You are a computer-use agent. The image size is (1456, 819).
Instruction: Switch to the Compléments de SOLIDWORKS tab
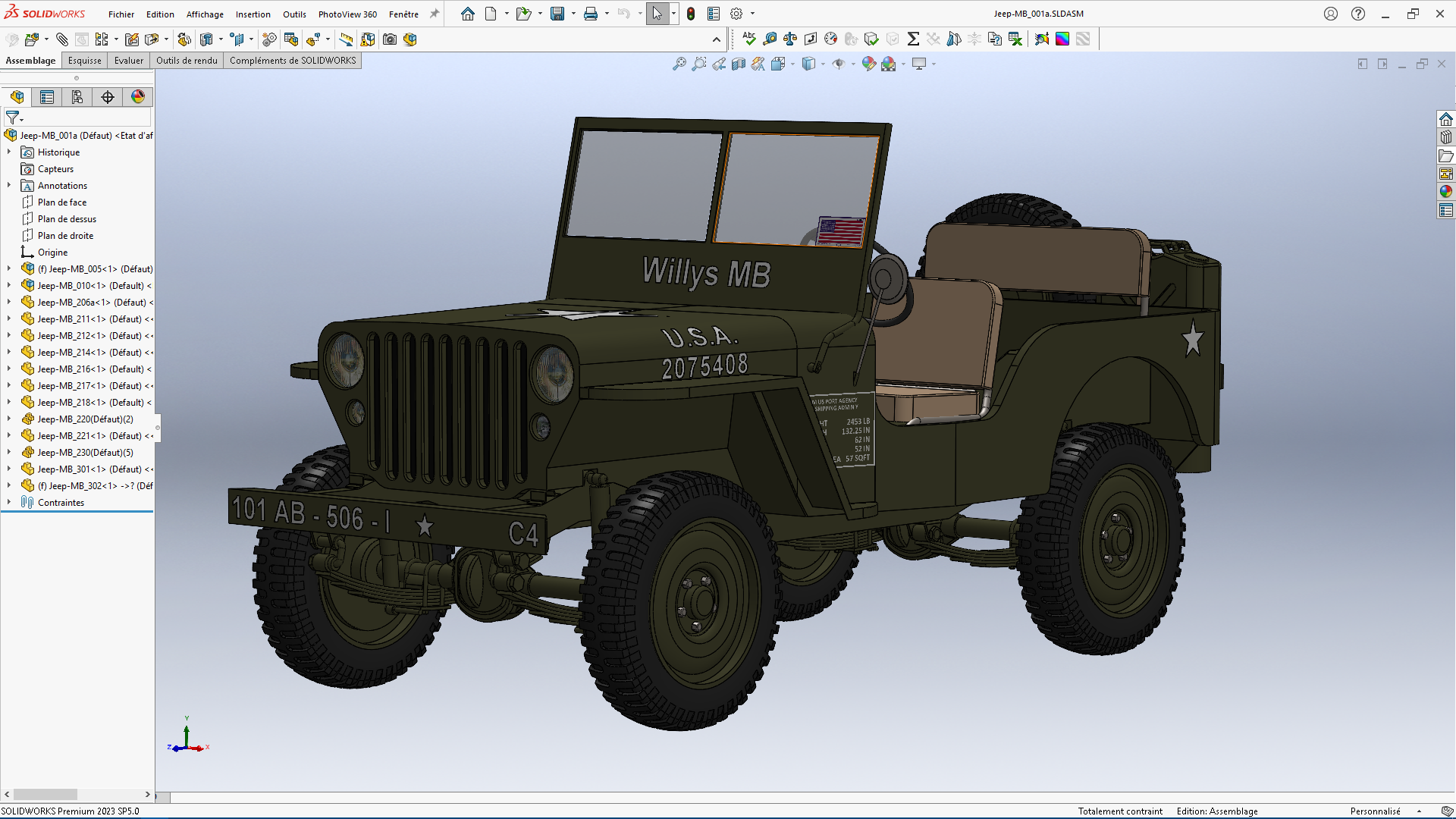(293, 61)
